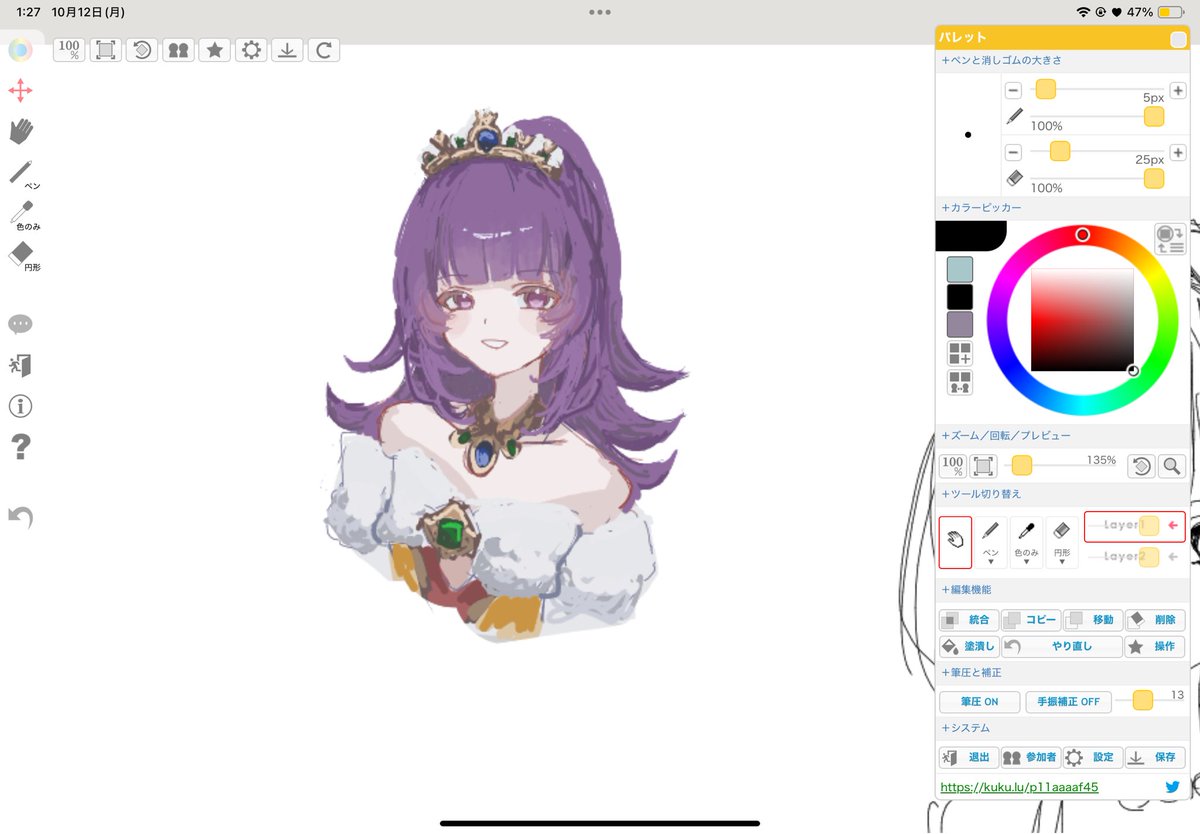Click the 保存 save button
This screenshot has height=834, width=1200.
pyautogui.click(x=1155, y=758)
